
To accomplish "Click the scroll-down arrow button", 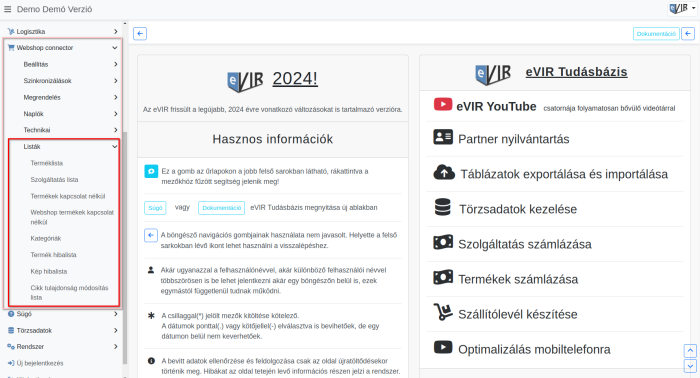I will point(690,366).
